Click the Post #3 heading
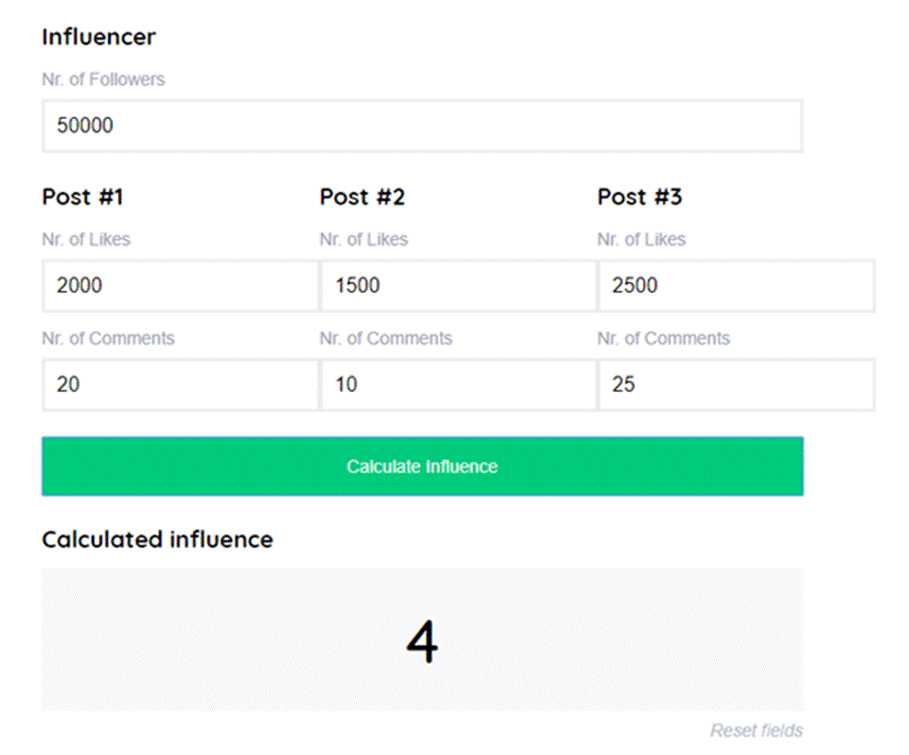The width and height of the screenshot is (909, 755). (x=639, y=197)
